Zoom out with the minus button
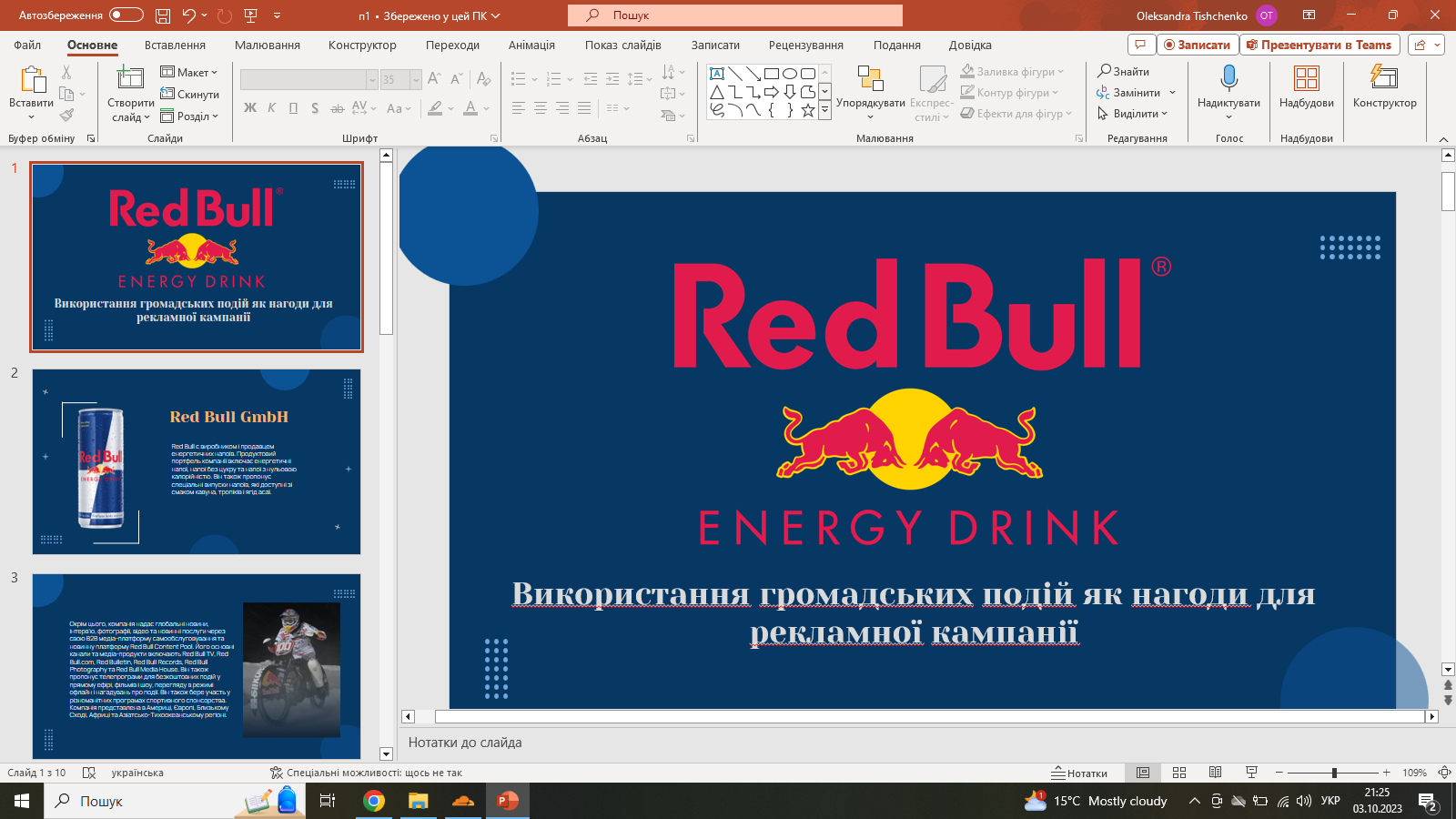Viewport: 1456px width, 819px height. coord(1279,773)
